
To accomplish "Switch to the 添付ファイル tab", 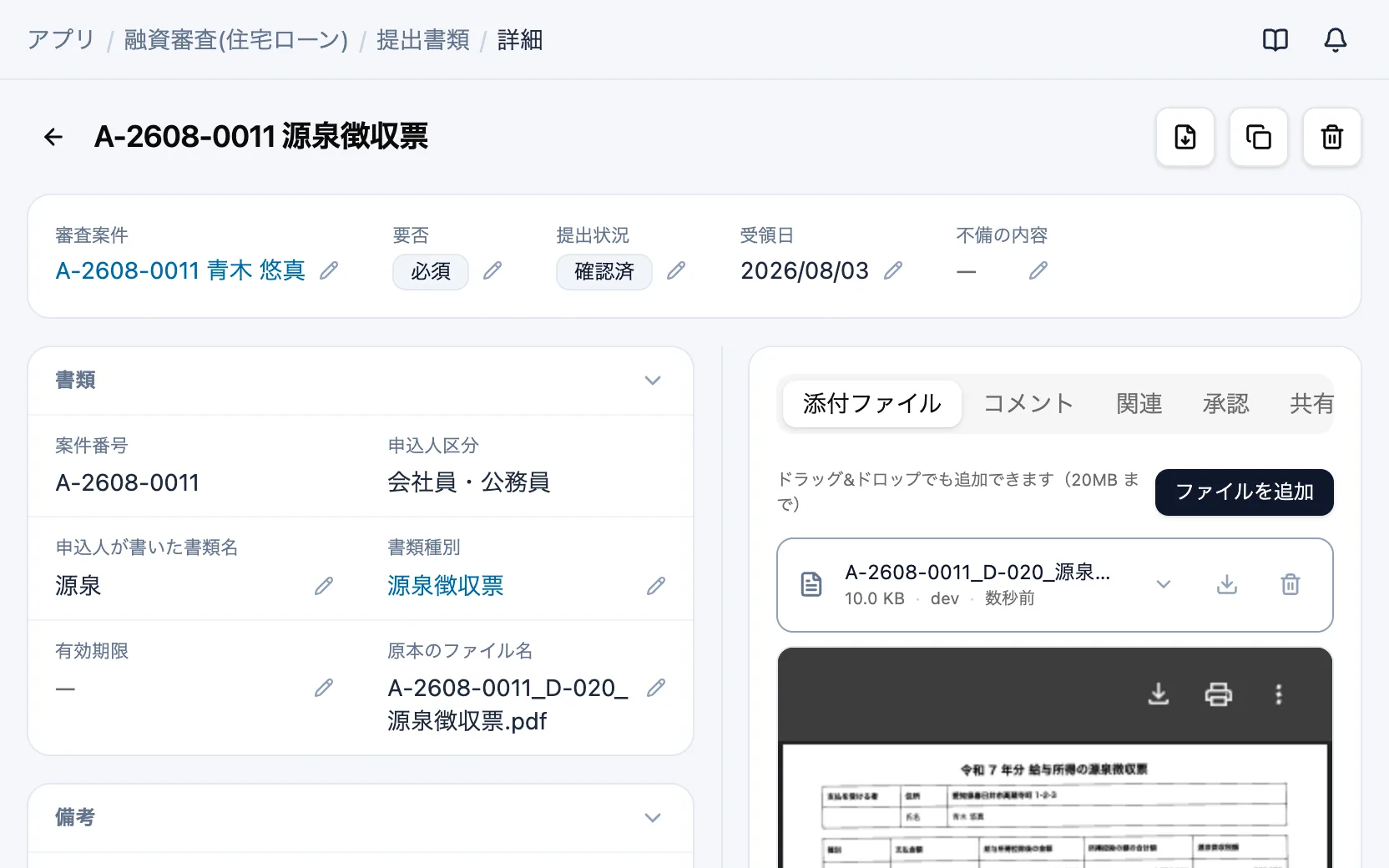I will pos(872,404).
